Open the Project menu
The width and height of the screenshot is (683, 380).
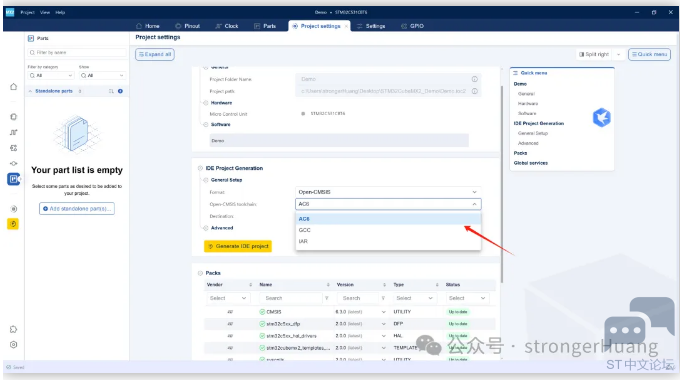[x=27, y=12]
